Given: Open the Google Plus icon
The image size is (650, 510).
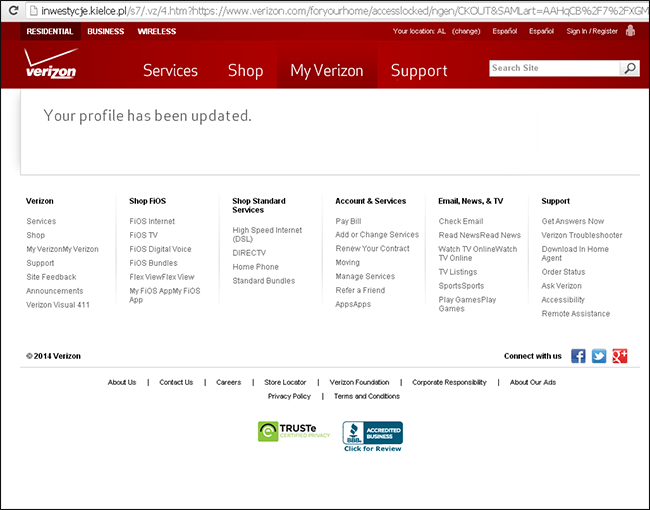Looking at the screenshot, I should 620,356.
